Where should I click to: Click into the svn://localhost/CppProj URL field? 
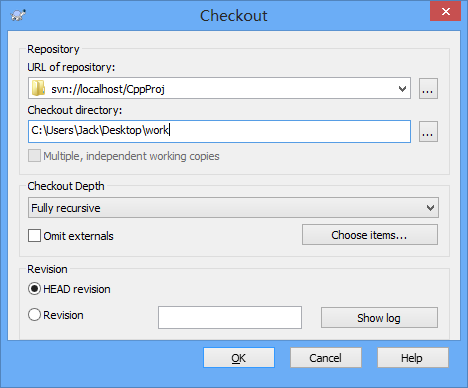tap(219, 88)
